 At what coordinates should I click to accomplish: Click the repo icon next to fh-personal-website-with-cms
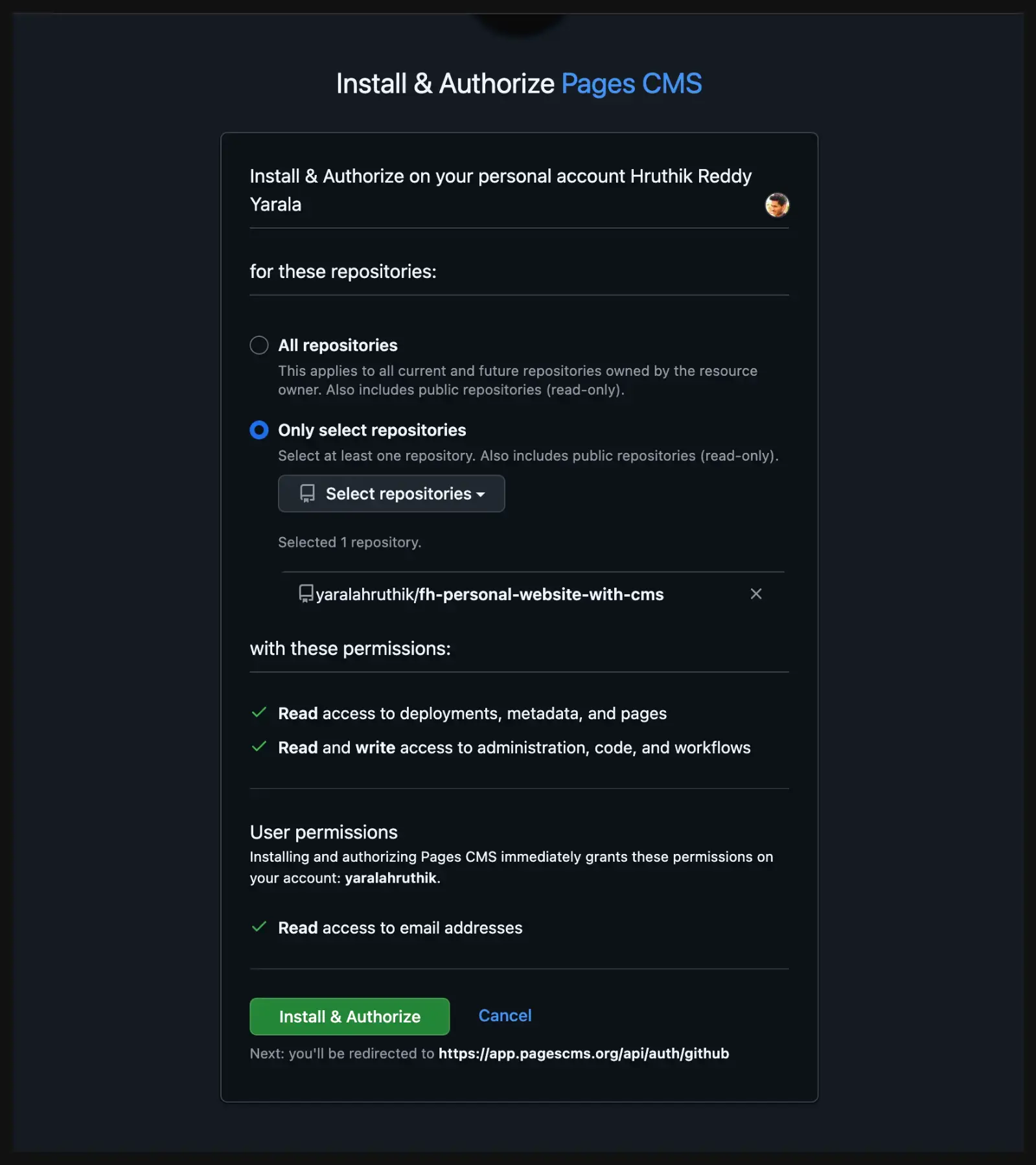coord(305,594)
